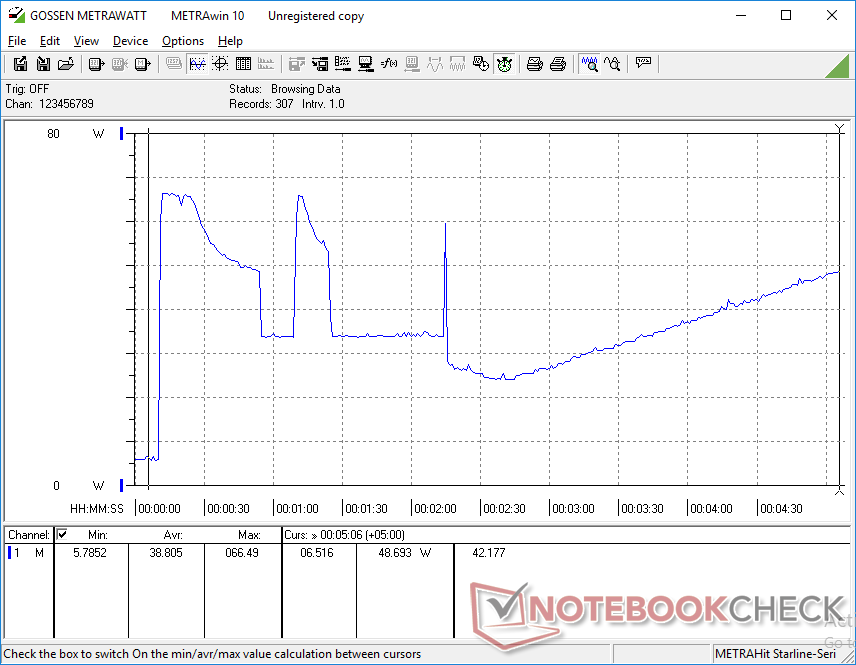The width and height of the screenshot is (856, 665).
Task: Click the grayed-out digital display view icon
Action: pyautogui.click(x=174, y=64)
